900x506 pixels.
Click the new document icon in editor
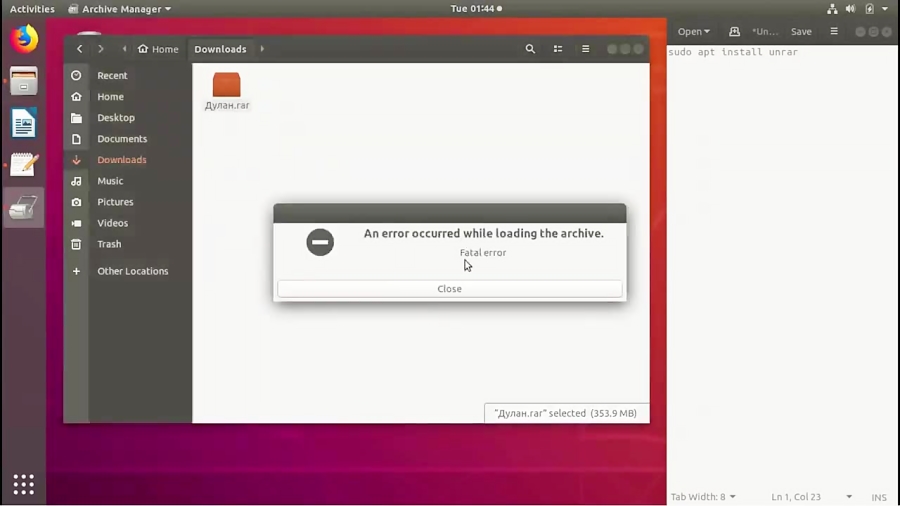click(734, 32)
